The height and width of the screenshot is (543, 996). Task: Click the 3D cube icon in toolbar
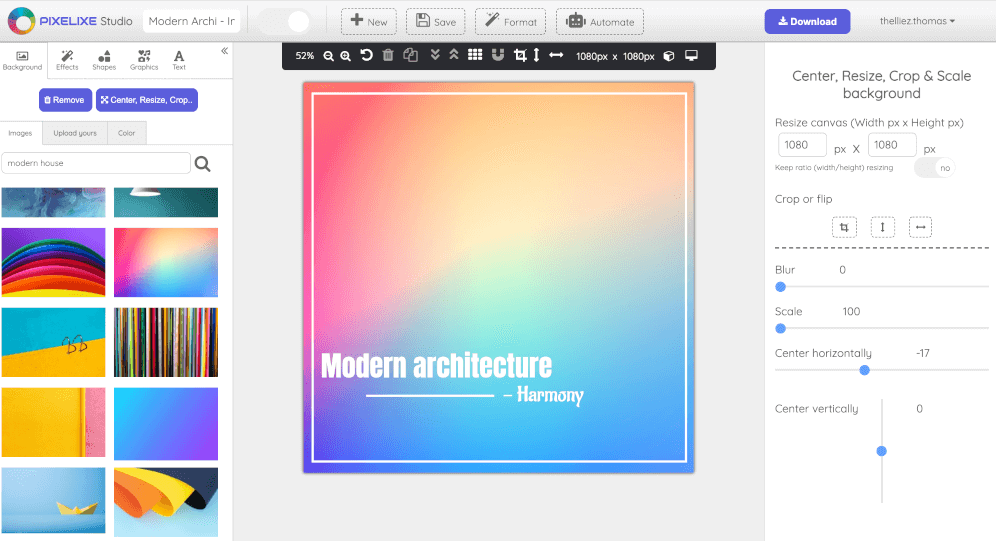(x=669, y=56)
